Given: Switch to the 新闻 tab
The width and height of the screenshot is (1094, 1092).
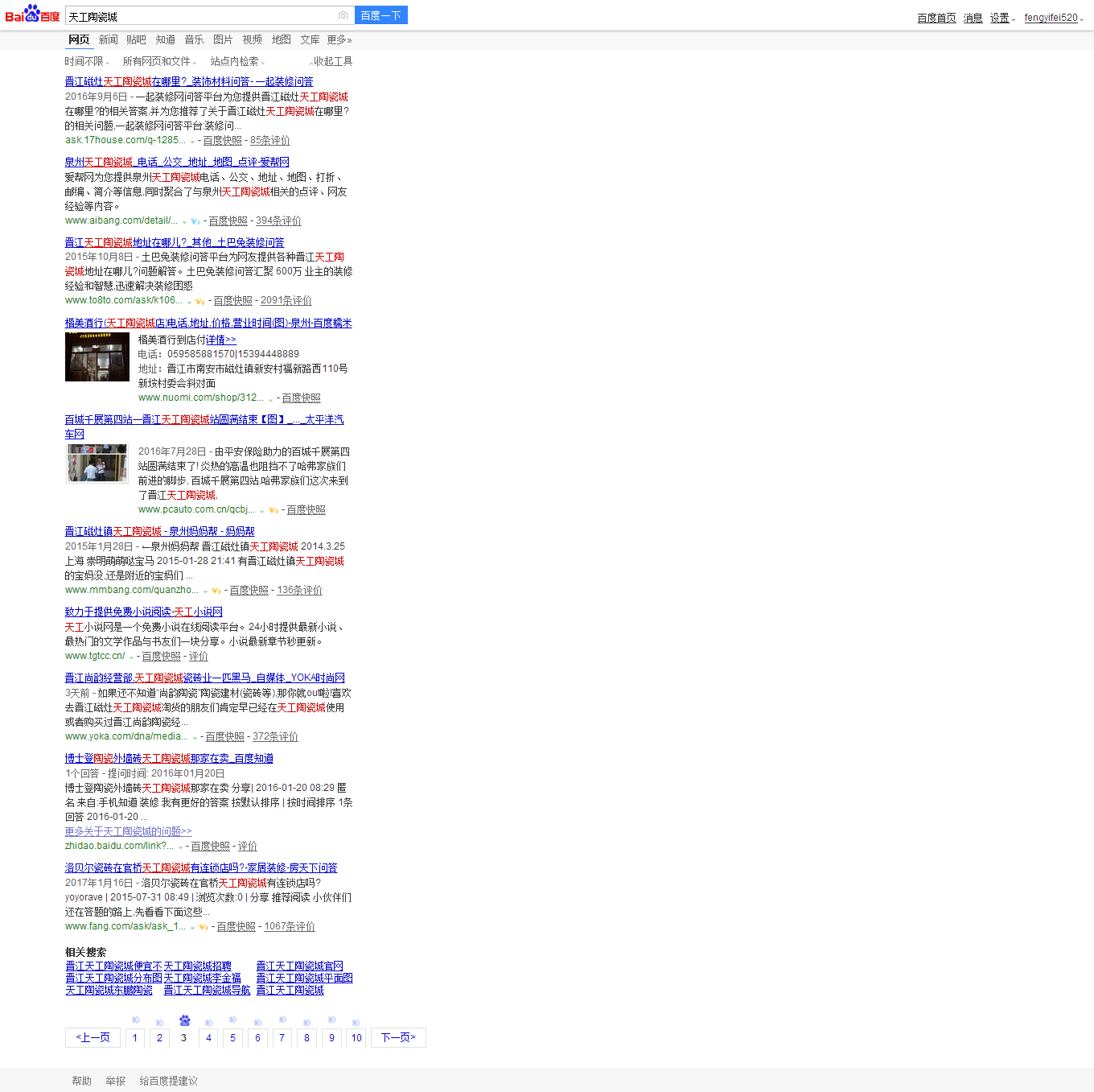Looking at the screenshot, I should coord(109,39).
